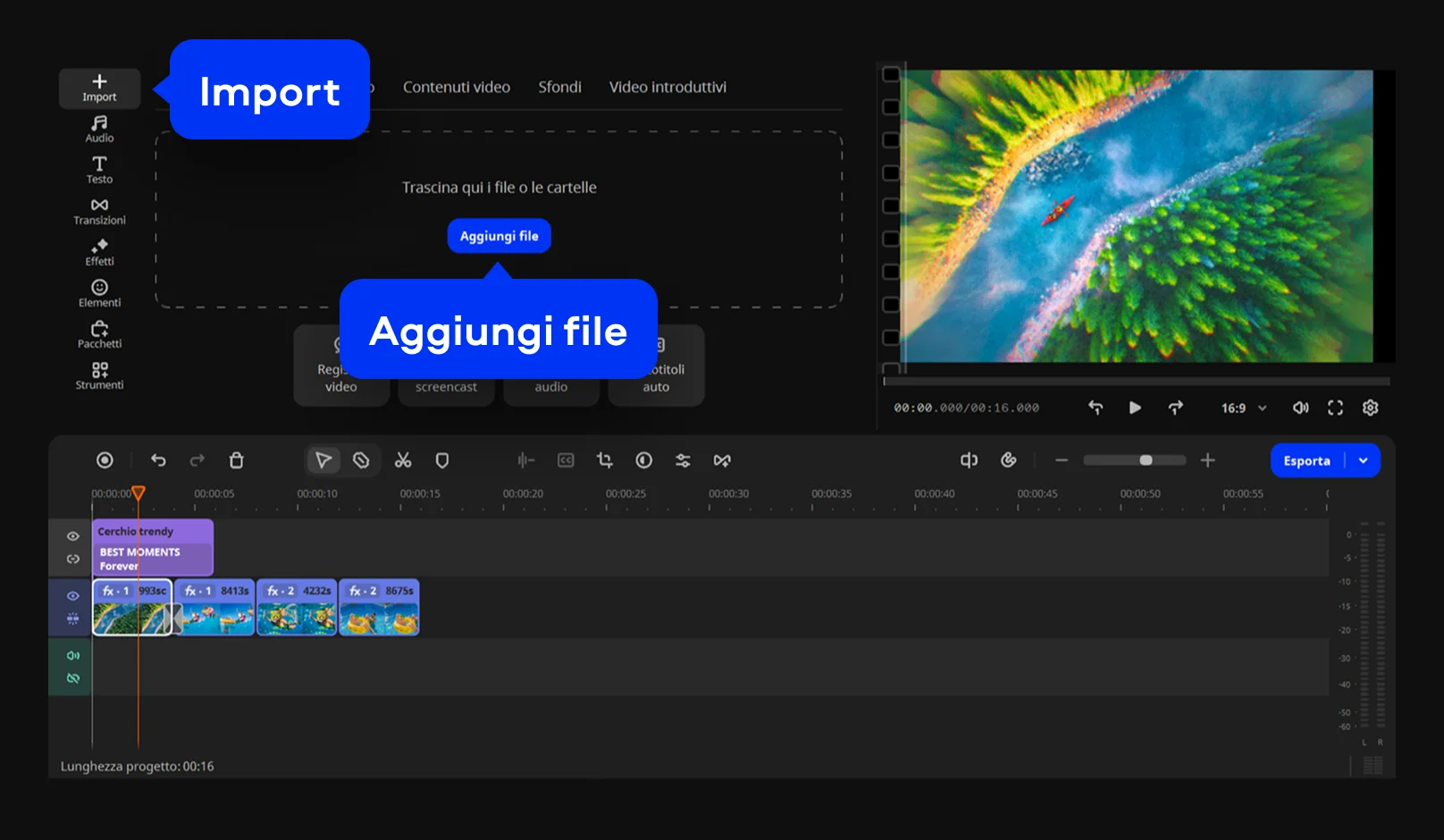Open the Transizioni panel
1444x840 pixels.
click(x=99, y=211)
